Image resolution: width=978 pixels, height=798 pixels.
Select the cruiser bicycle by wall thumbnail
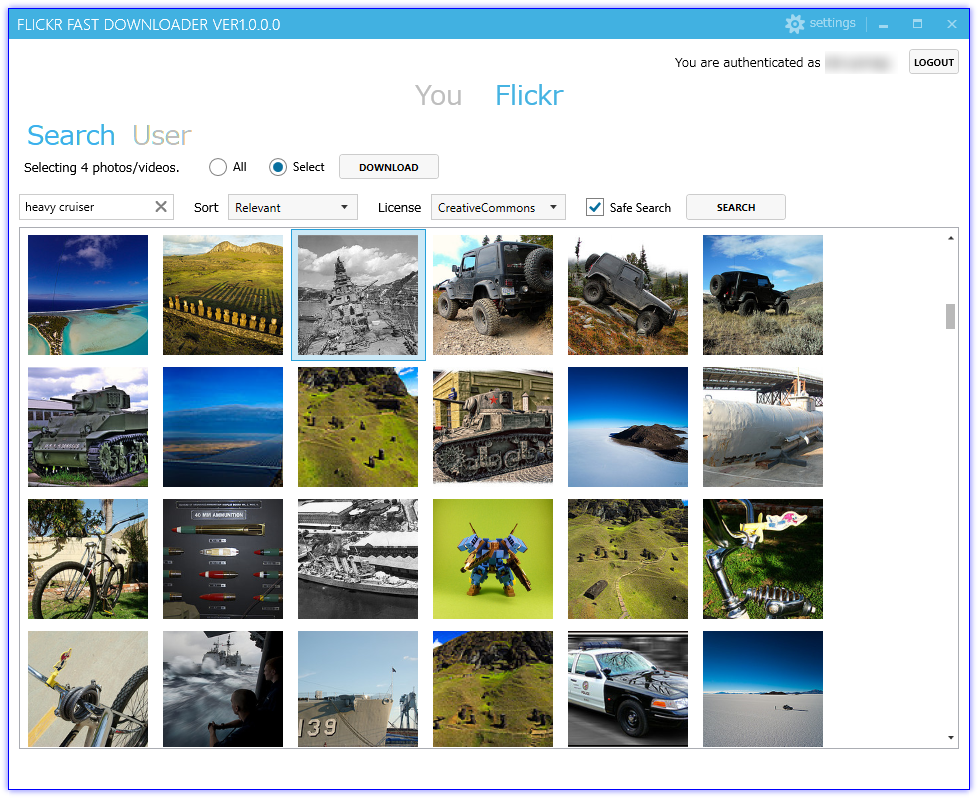click(88, 559)
